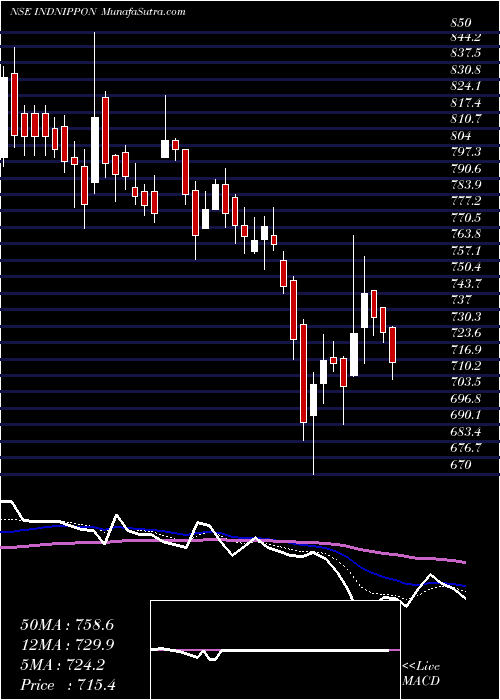Click the 676.7 price axis label
Screen dimensions: 500x700
pyautogui.click(x=466, y=449)
